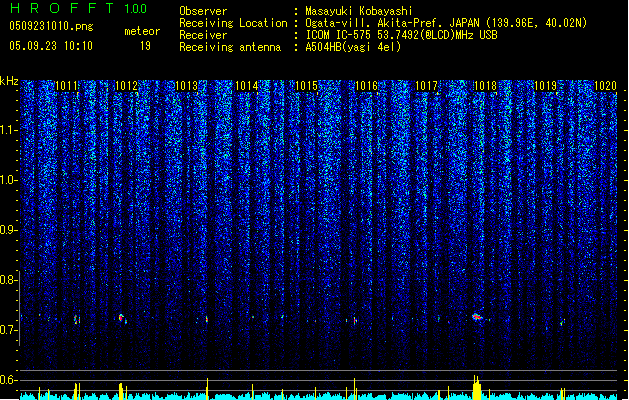The height and width of the screenshot is (400, 629).
Task: Click the meteor echo just before 1016
Action: 355,321
